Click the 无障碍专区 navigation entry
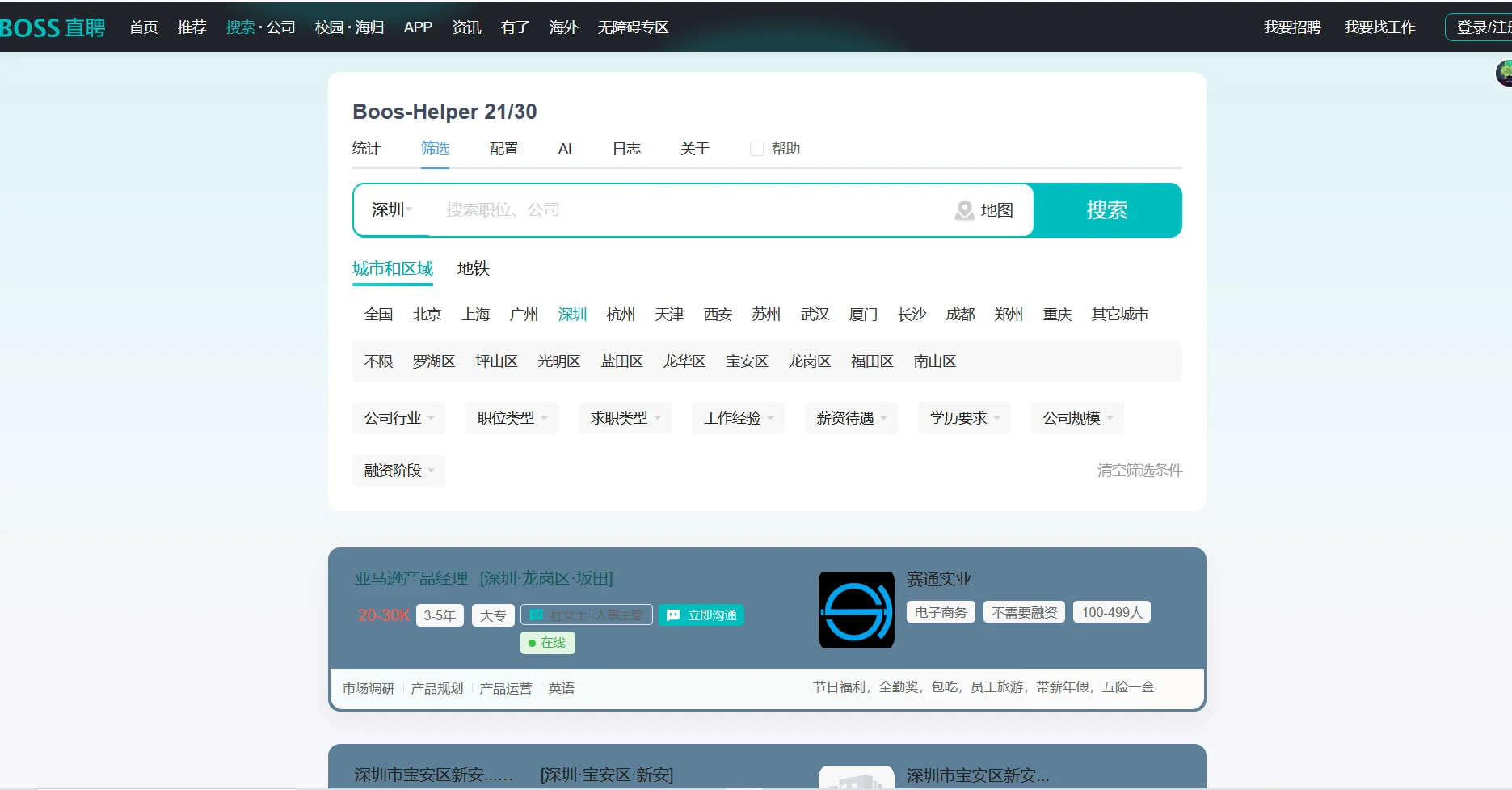The image size is (1512, 790). point(633,27)
